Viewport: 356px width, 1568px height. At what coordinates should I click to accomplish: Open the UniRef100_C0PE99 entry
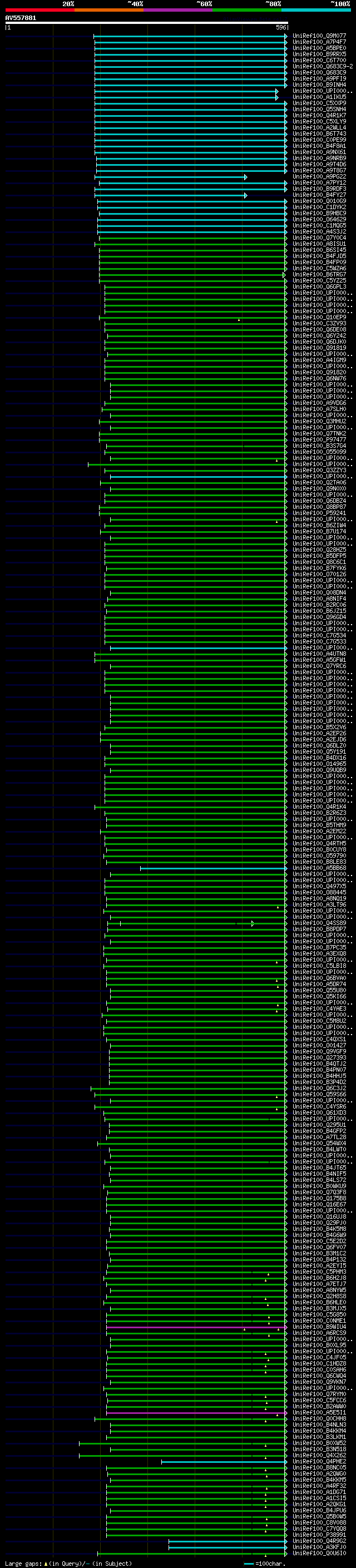pos(319,140)
